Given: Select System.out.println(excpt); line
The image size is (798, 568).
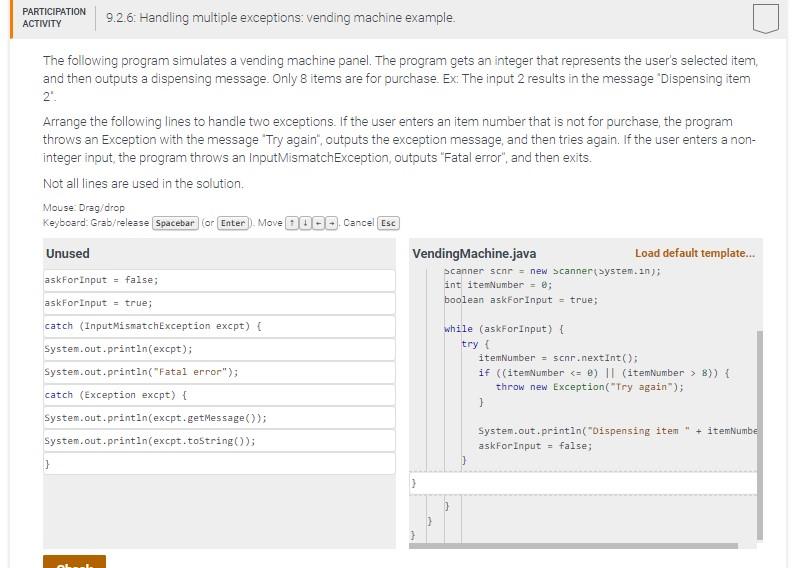Looking at the screenshot, I should [219, 349].
